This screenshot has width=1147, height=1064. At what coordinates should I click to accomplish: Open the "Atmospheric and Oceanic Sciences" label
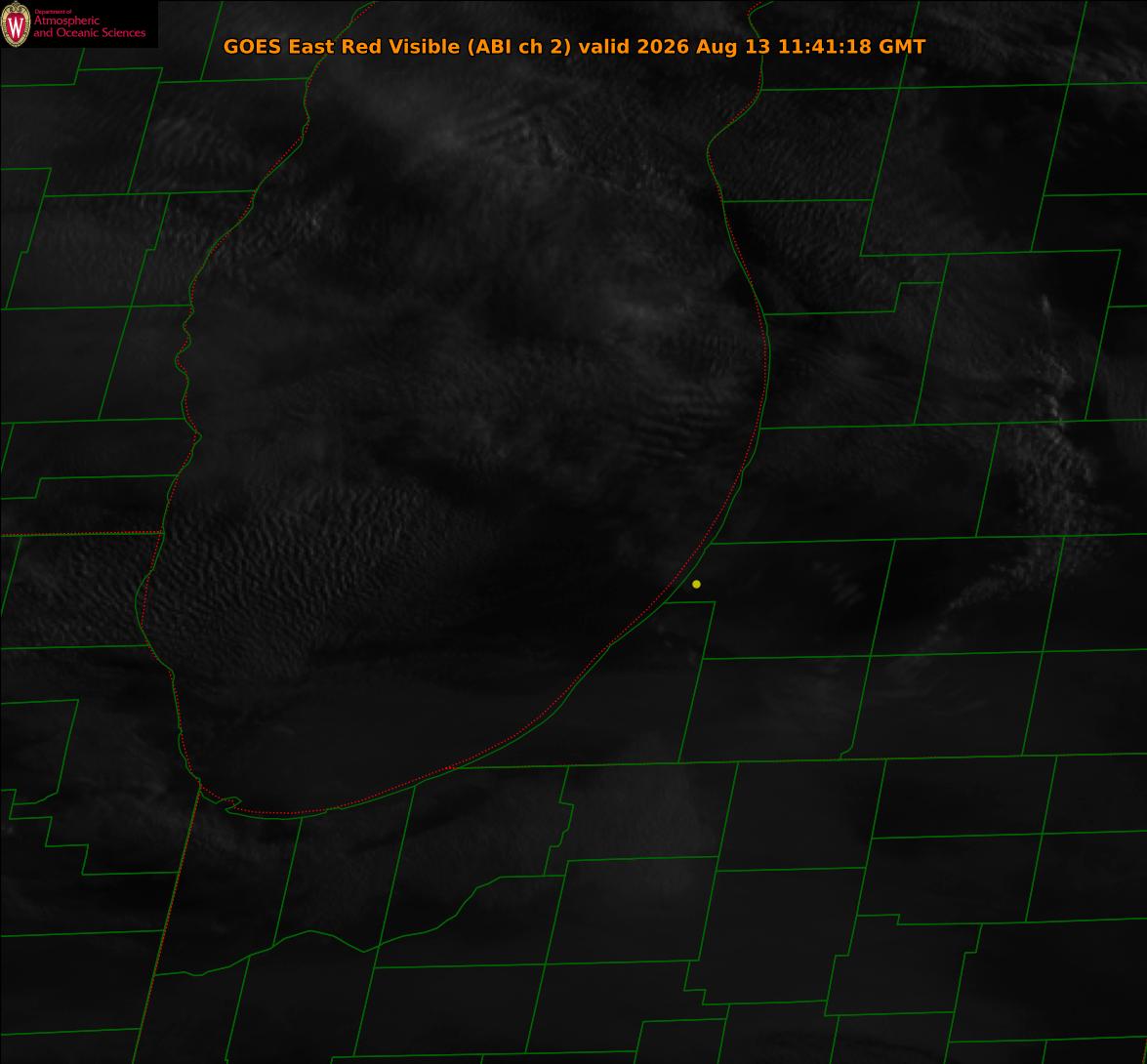pos(89,27)
